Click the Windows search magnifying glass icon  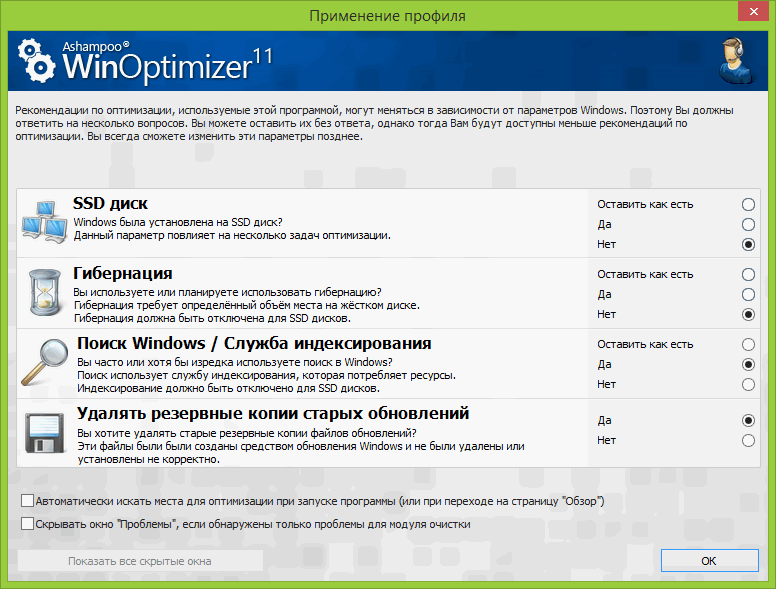(x=44, y=363)
